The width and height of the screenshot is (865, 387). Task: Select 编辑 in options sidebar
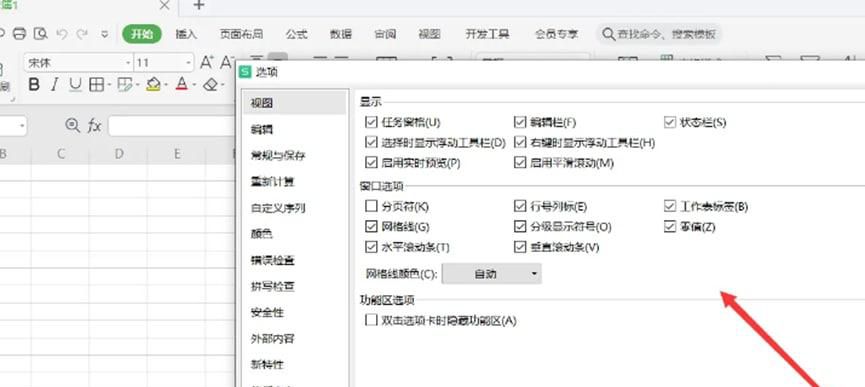[295, 130]
